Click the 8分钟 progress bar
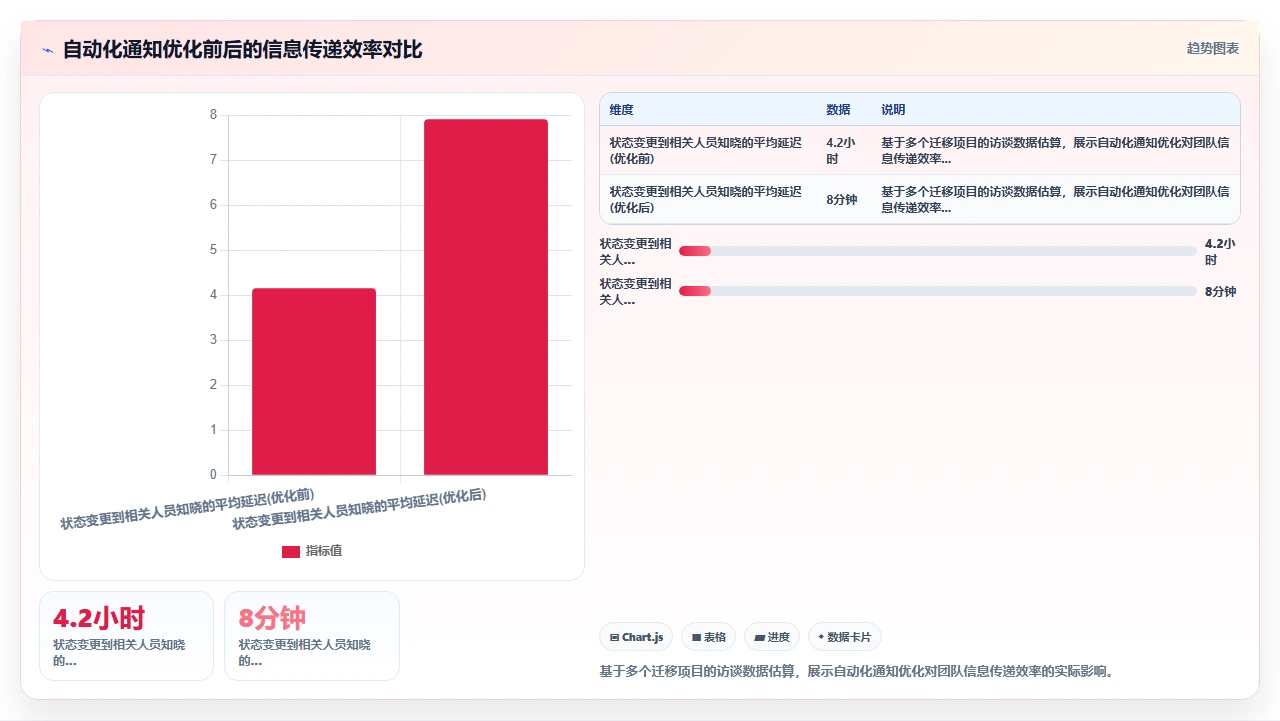Viewport: 1280px width, 721px height. click(x=938, y=291)
